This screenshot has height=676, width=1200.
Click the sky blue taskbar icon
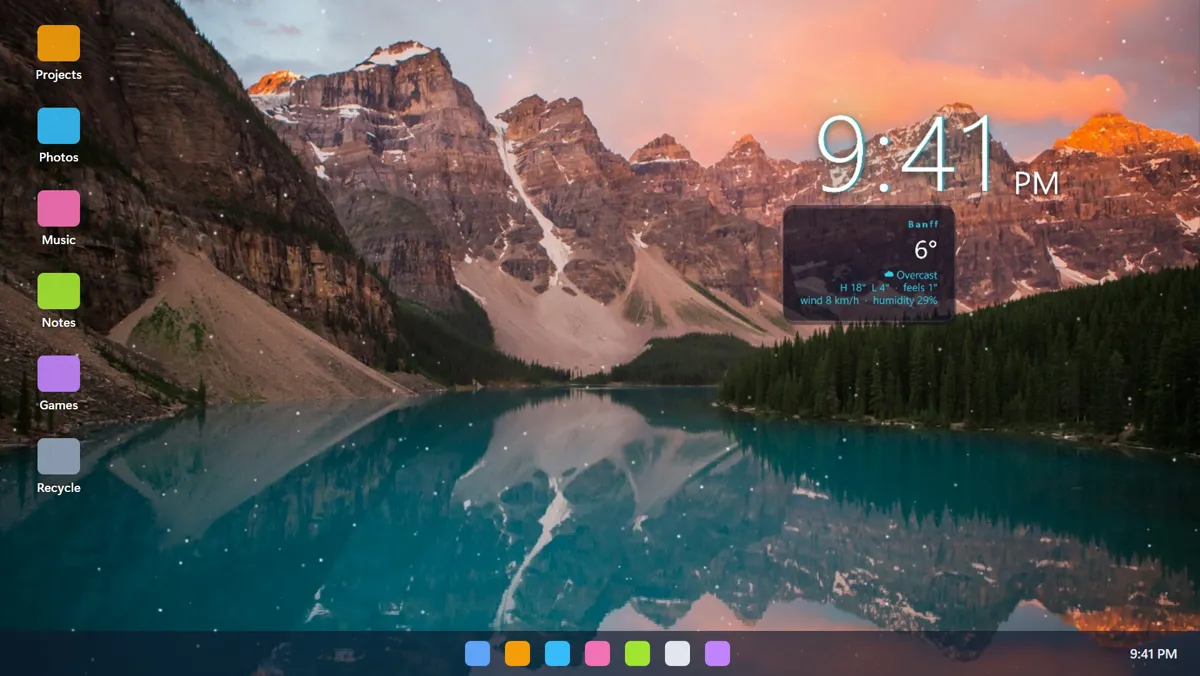click(557, 654)
